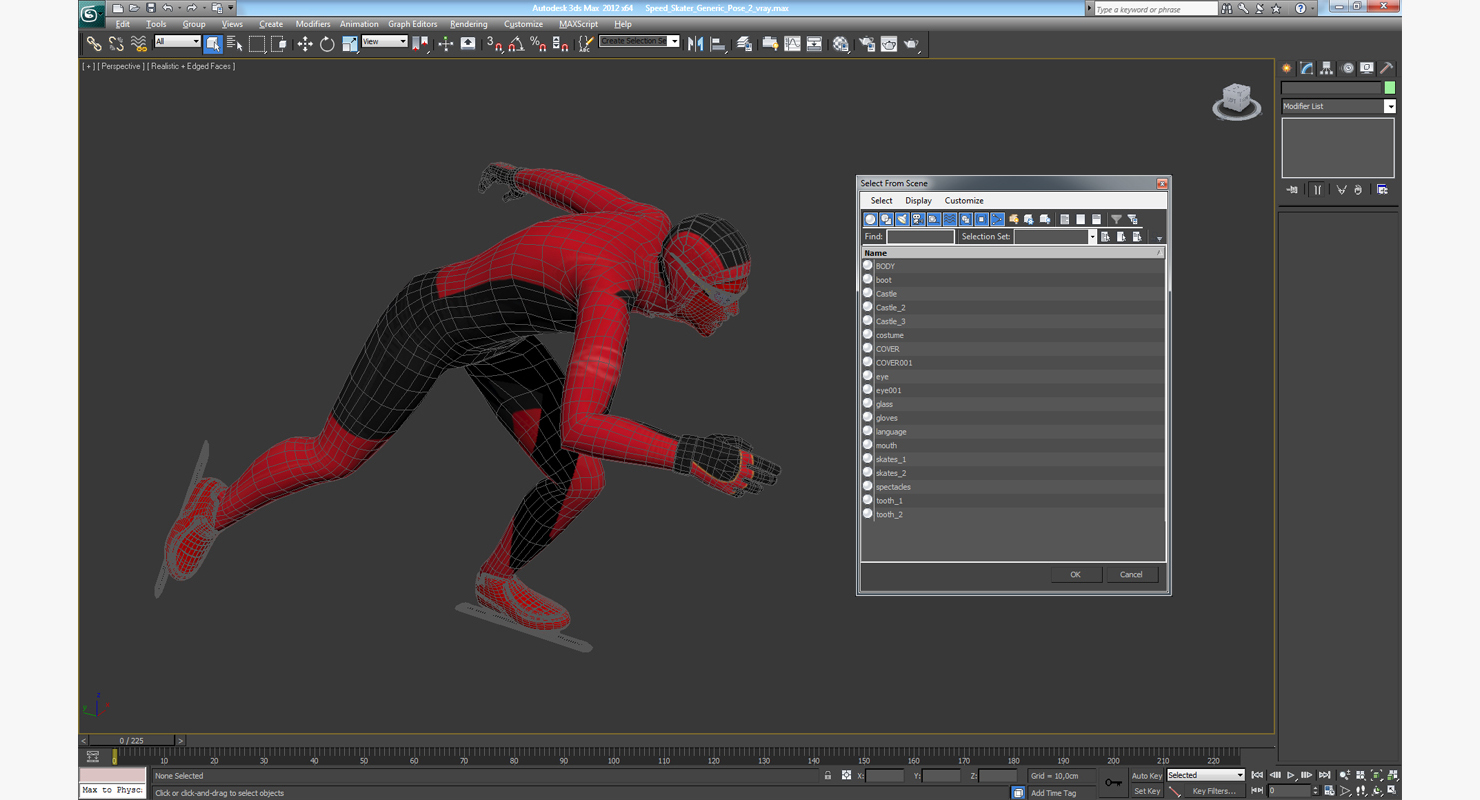1480x800 pixels.
Task: Click the time slider 0 / 225 handle
Action: tap(132, 741)
